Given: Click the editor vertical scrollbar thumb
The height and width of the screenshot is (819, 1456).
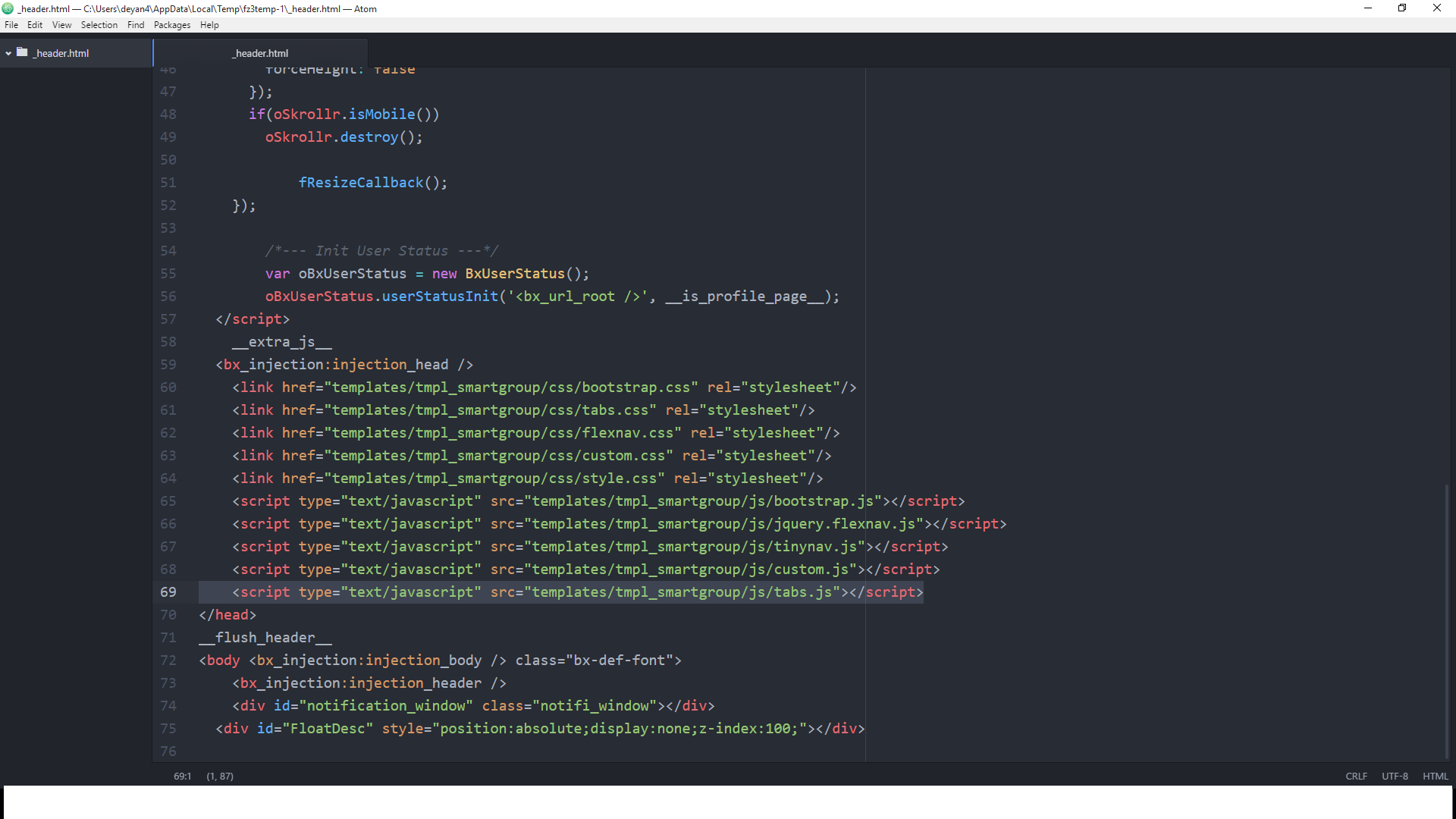Looking at the screenshot, I should (1446, 622).
